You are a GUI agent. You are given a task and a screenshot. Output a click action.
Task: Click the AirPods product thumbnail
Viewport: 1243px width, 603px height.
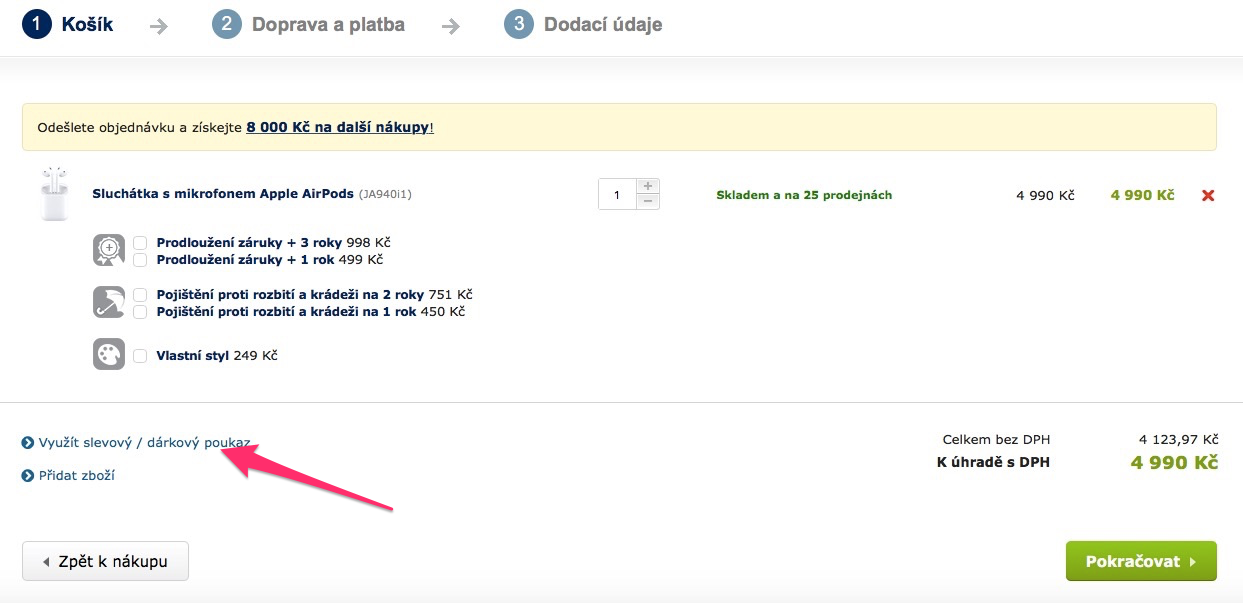point(53,194)
